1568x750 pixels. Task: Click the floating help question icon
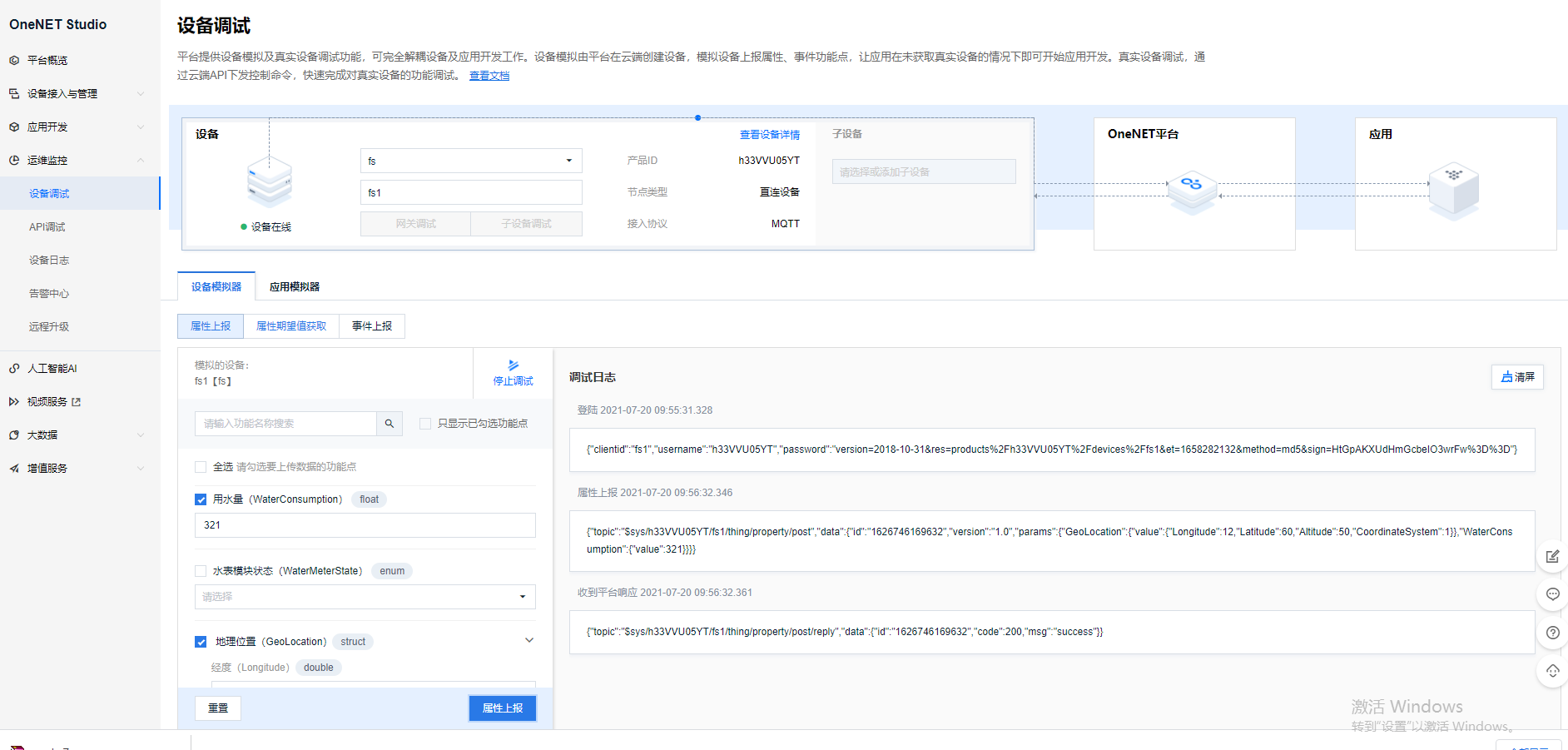click(x=1552, y=633)
